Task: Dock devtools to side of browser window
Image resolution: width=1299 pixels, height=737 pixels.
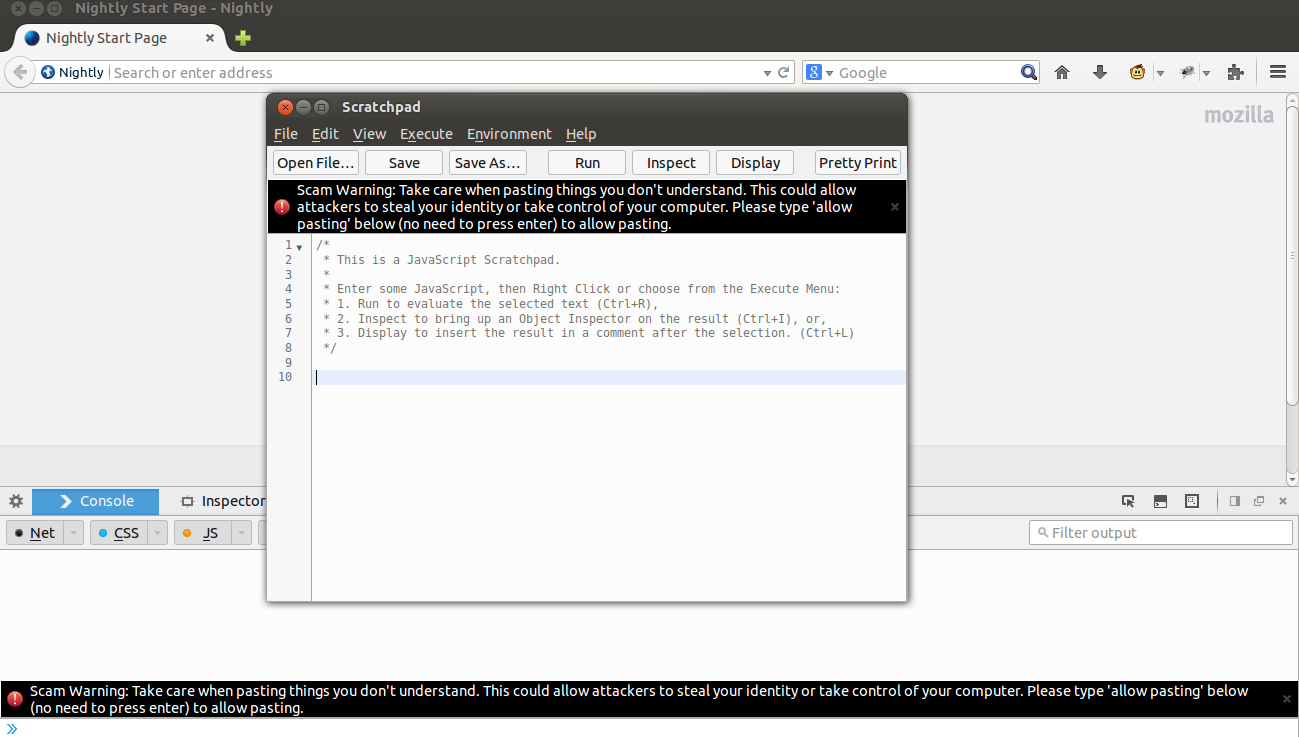Action: [1235, 501]
